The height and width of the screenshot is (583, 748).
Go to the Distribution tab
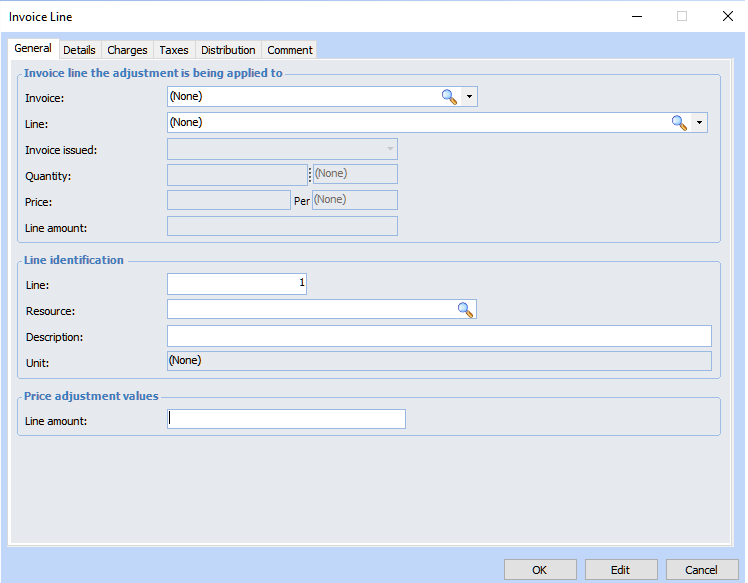[228, 50]
